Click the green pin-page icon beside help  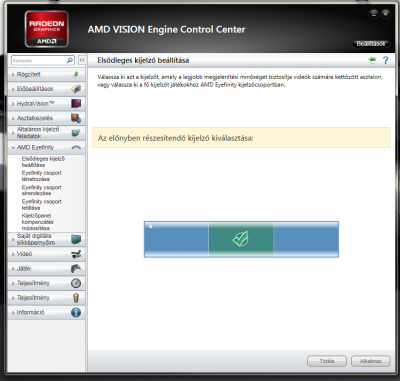tap(372, 60)
